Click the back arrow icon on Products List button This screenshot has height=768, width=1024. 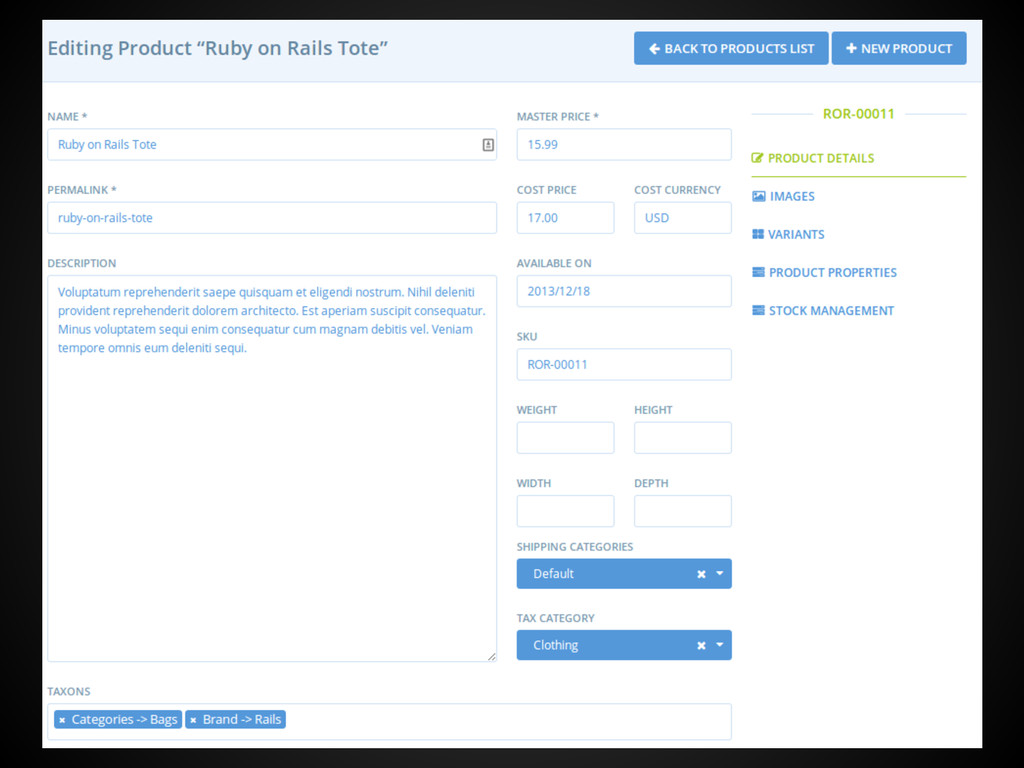[654, 48]
